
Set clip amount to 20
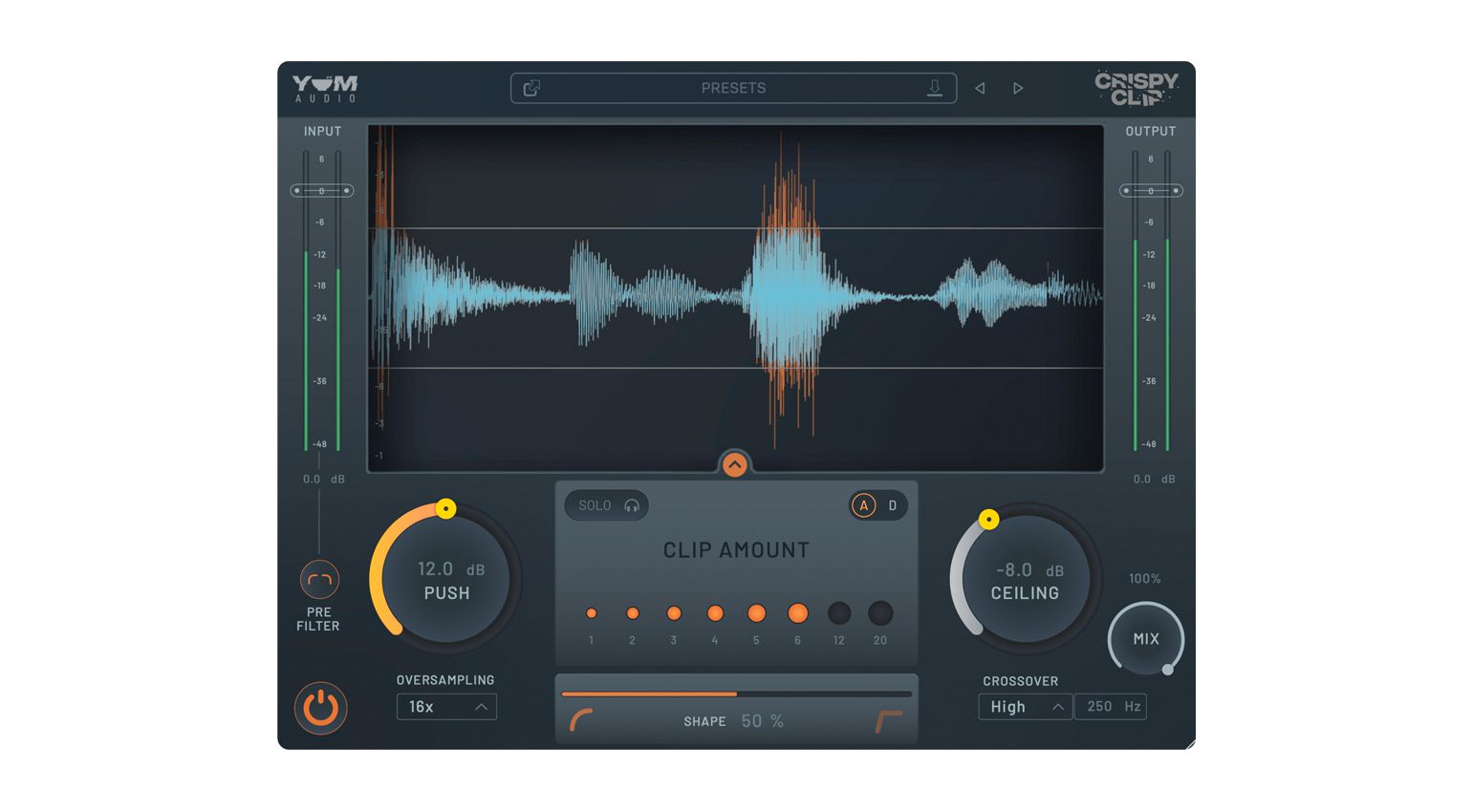click(x=880, y=613)
